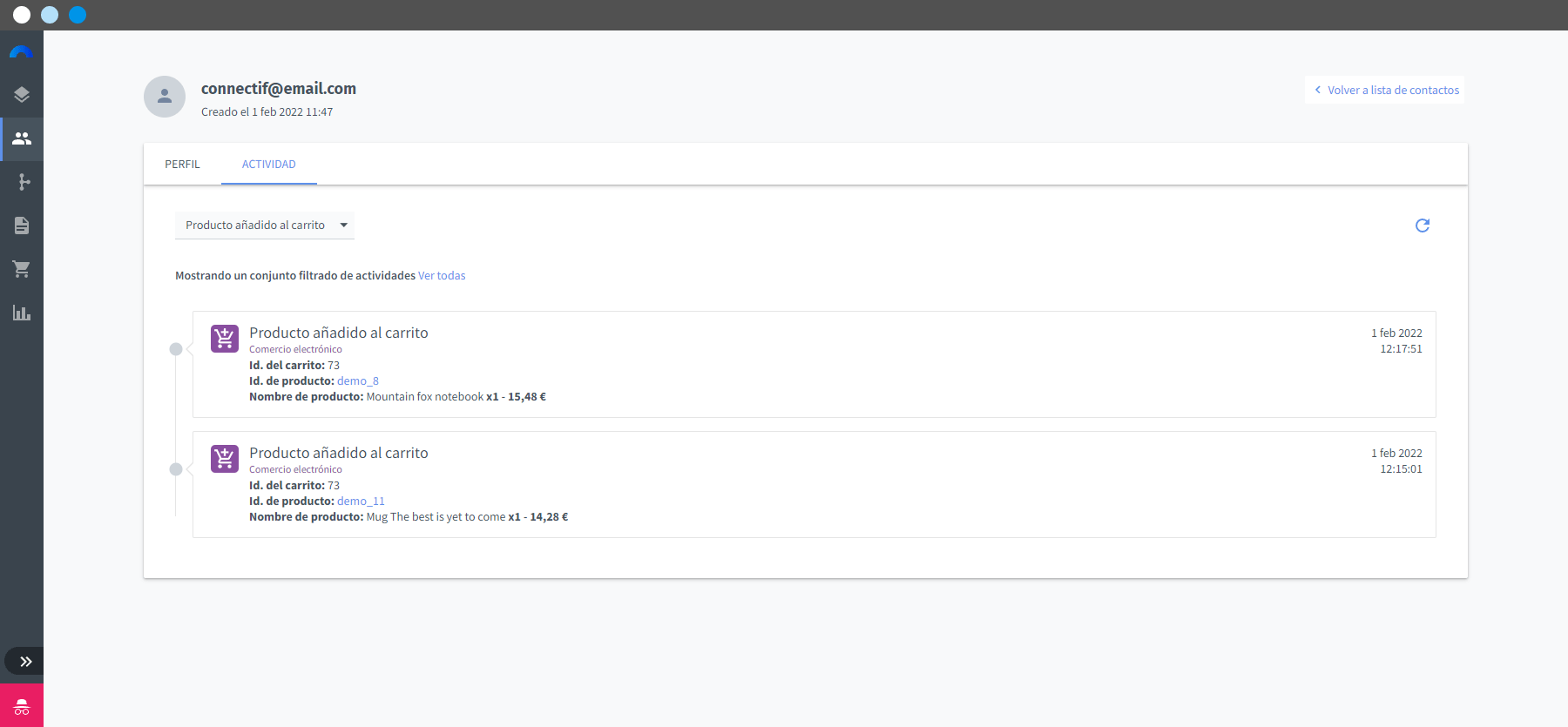Screen dimensions: 1568x727
Task: Open the bar chart reports icon
Action: pos(22,313)
